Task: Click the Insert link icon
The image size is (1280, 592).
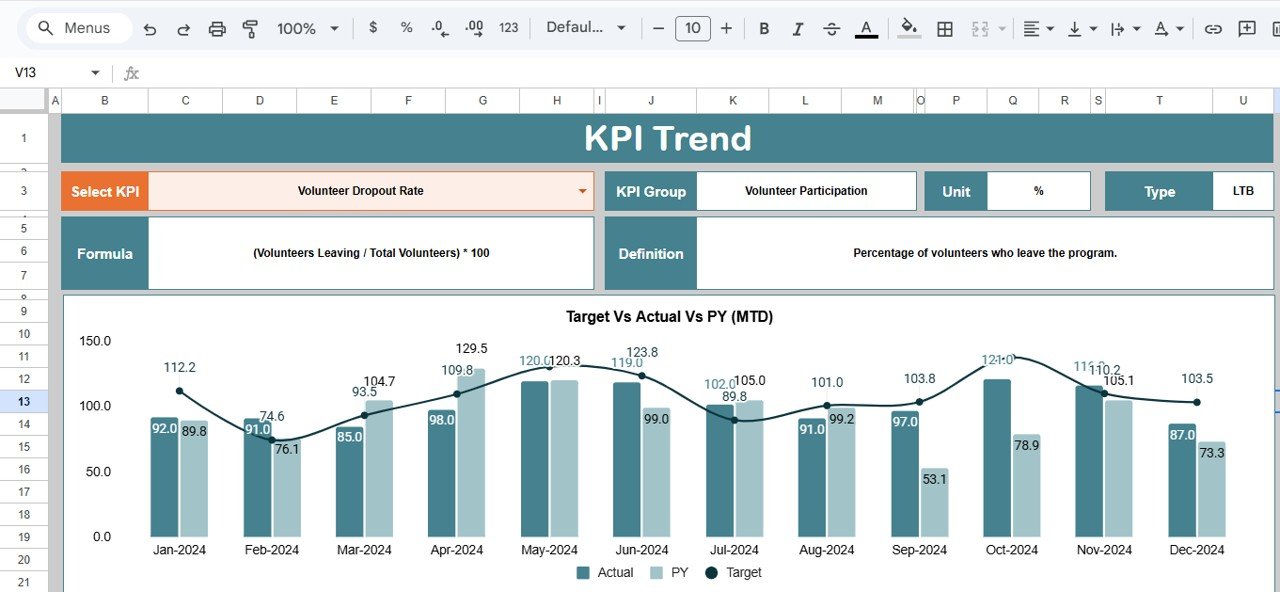Action: click(1213, 28)
